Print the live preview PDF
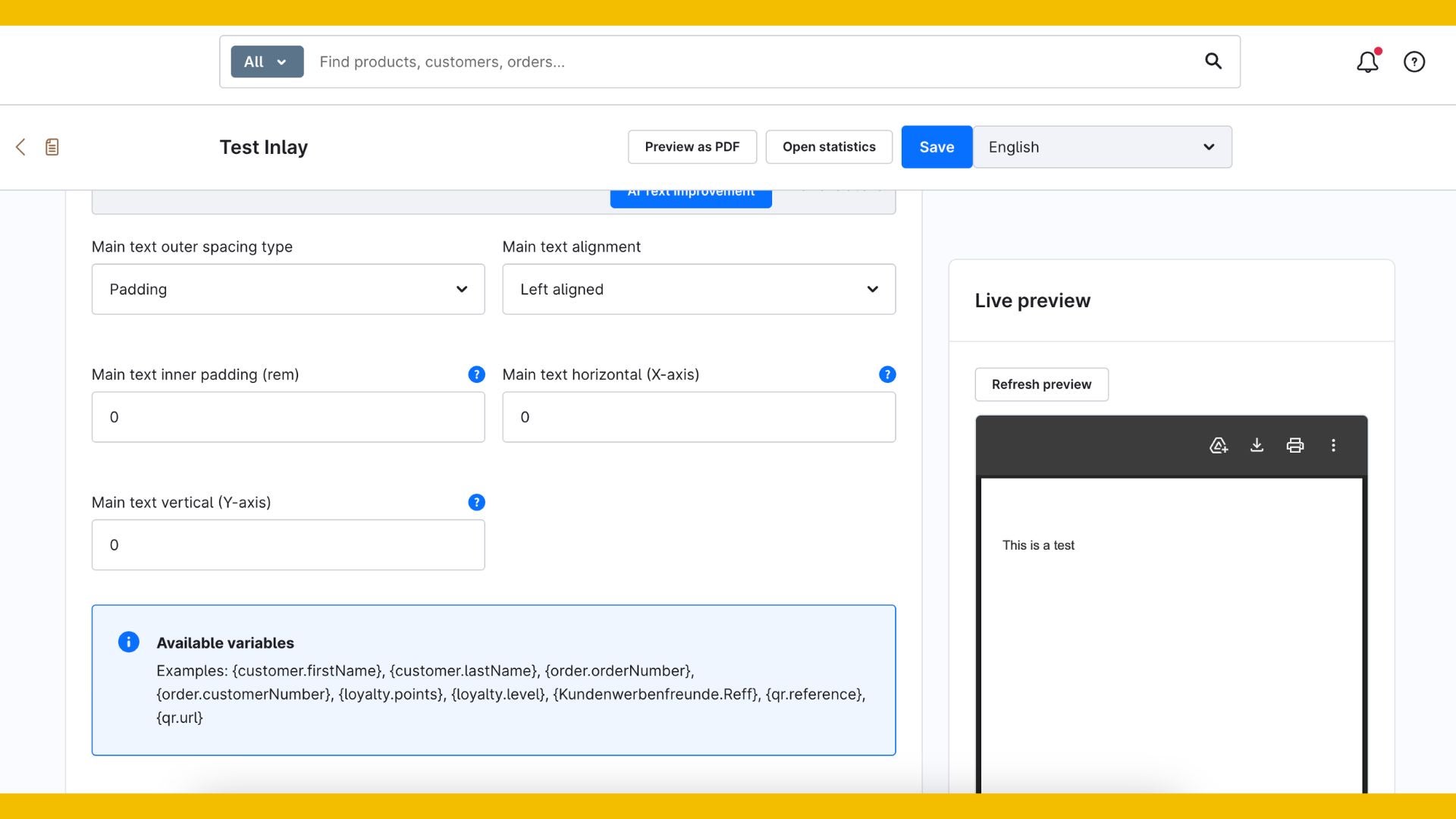This screenshot has width=1456, height=819. point(1294,445)
